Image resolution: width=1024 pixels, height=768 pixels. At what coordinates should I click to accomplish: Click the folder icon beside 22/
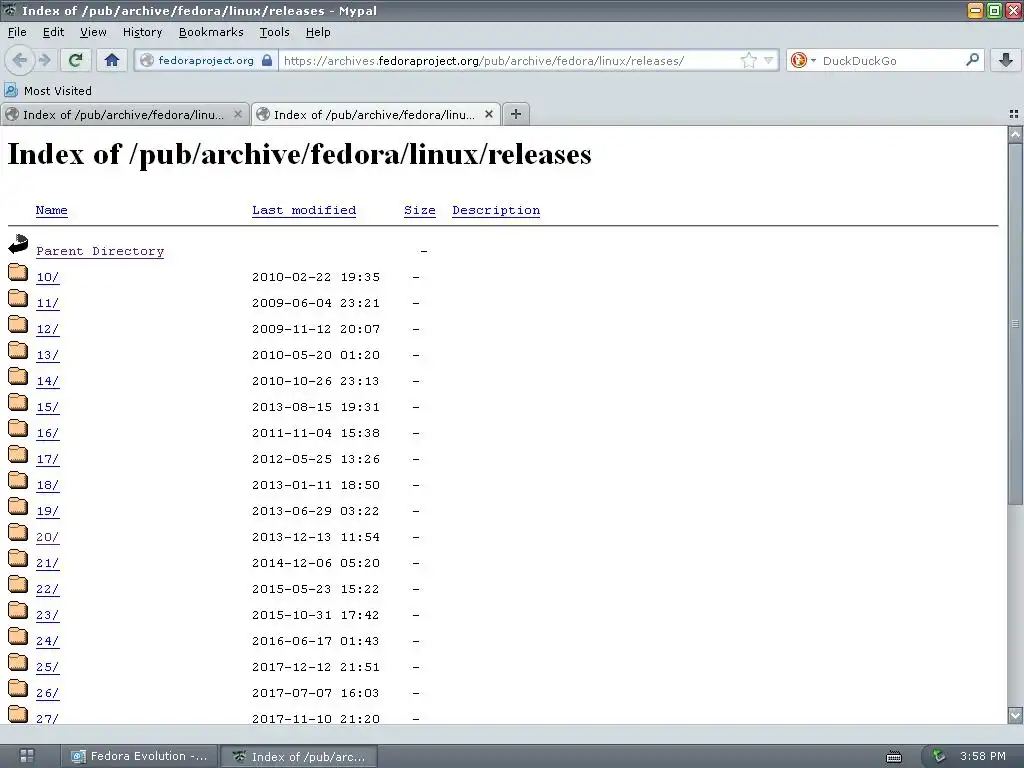(x=18, y=584)
